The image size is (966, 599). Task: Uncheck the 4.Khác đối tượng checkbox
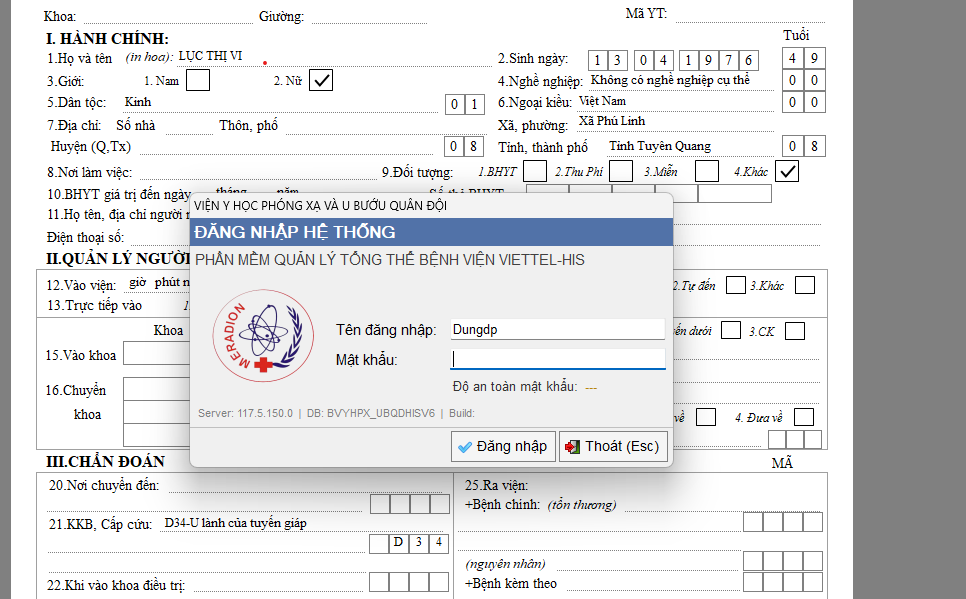pyautogui.click(x=788, y=171)
